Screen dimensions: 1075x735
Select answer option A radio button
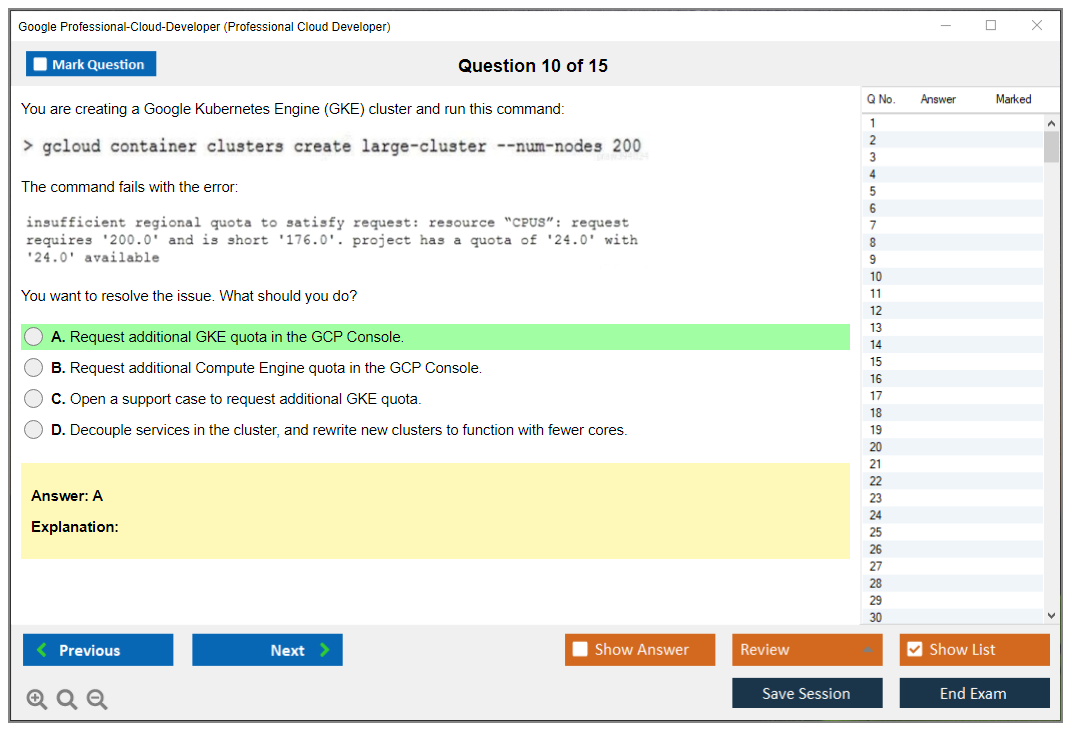pos(34,337)
